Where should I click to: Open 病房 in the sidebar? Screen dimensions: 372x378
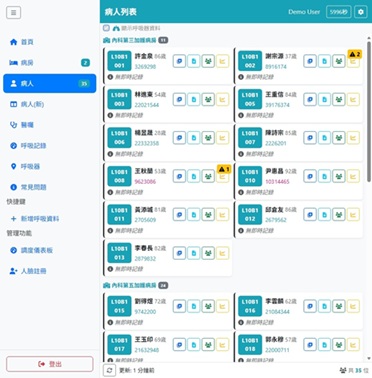tap(50, 63)
